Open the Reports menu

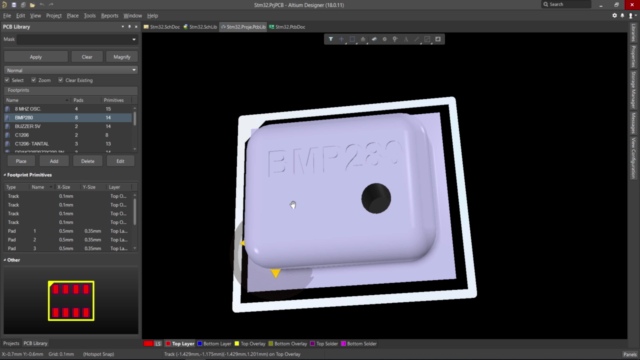click(x=109, y=16)
